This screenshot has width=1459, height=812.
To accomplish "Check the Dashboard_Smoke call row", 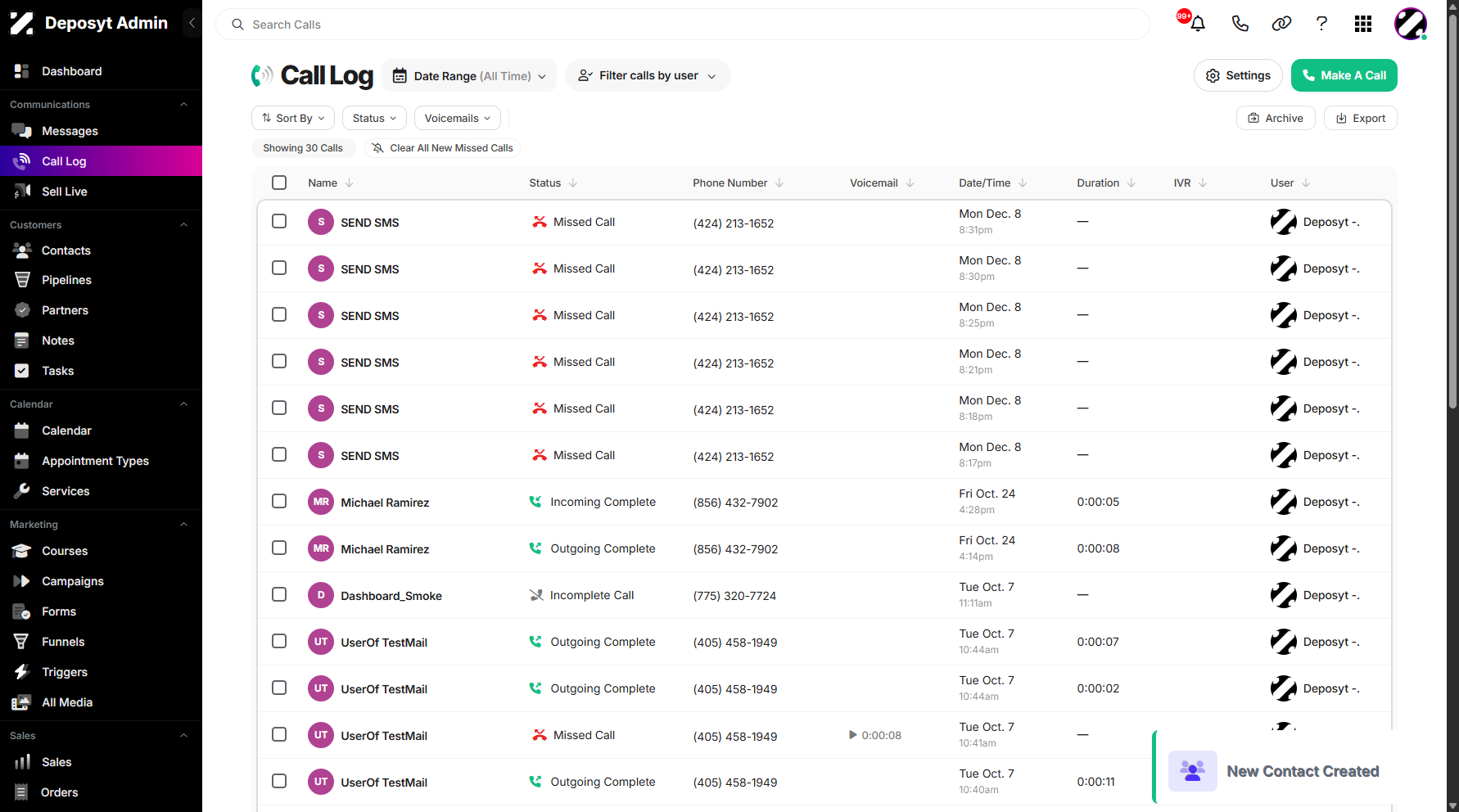I will coord(279,594).
